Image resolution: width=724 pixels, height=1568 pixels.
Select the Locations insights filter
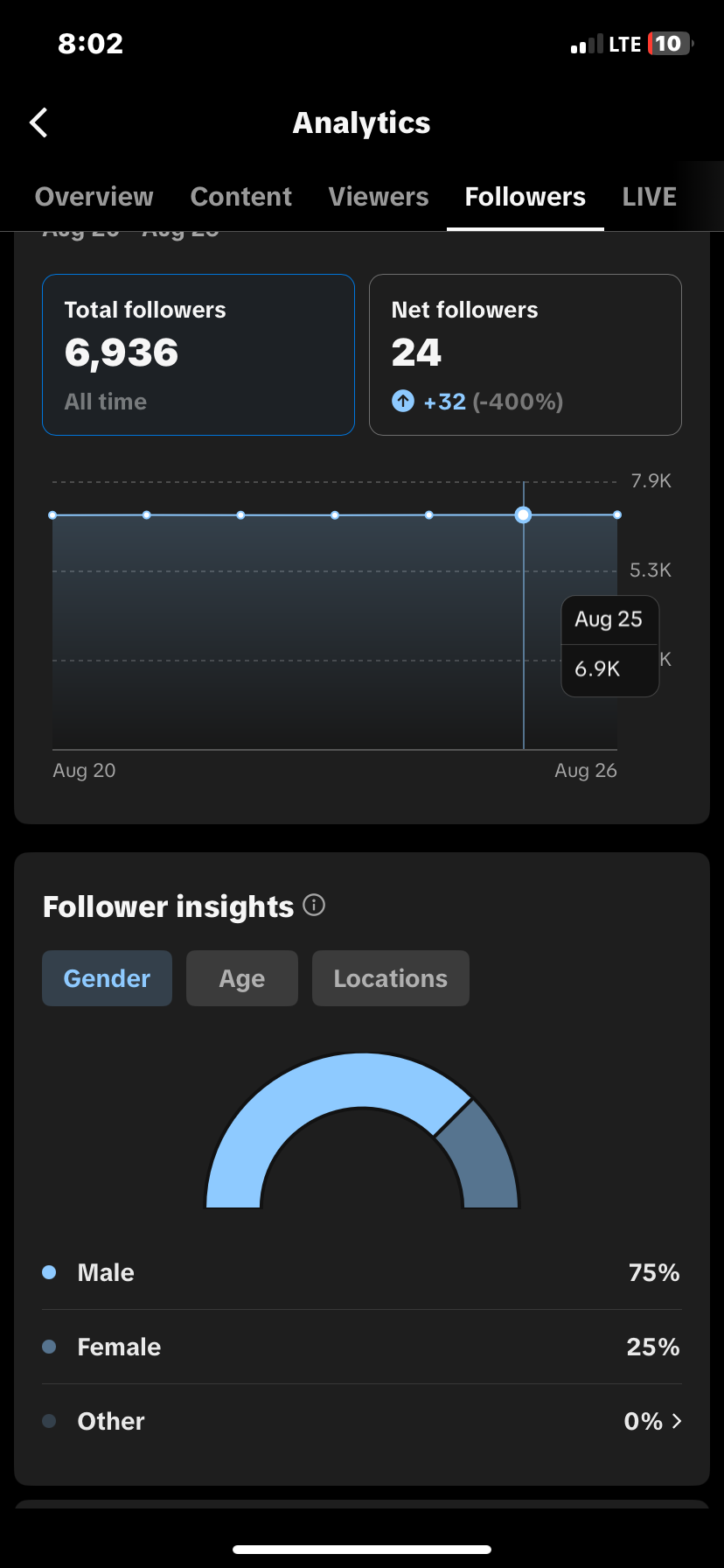(x=391, y=978)
